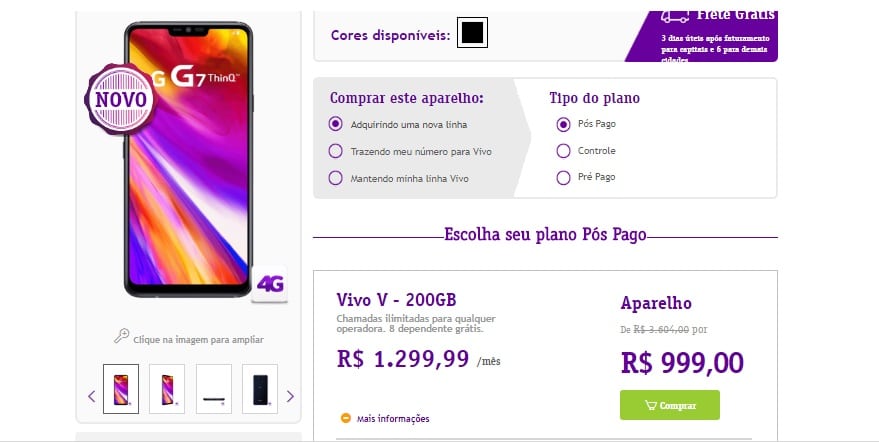
Task: Pick the black color swatch
Action: 472,33
